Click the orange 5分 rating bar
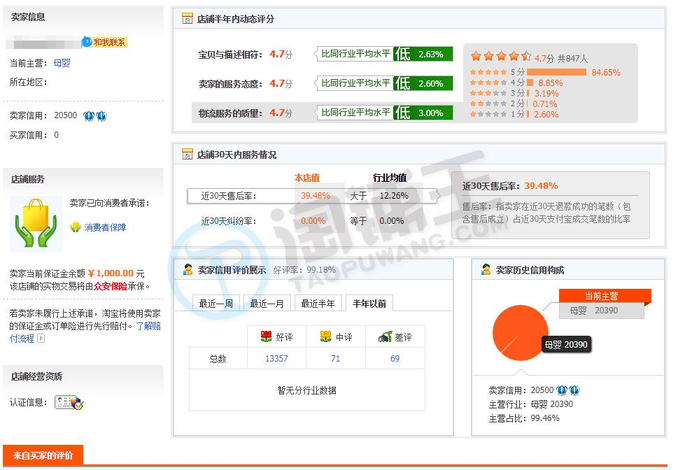The height and width of the screenshot is (470, 678). [x=558, y=72]
